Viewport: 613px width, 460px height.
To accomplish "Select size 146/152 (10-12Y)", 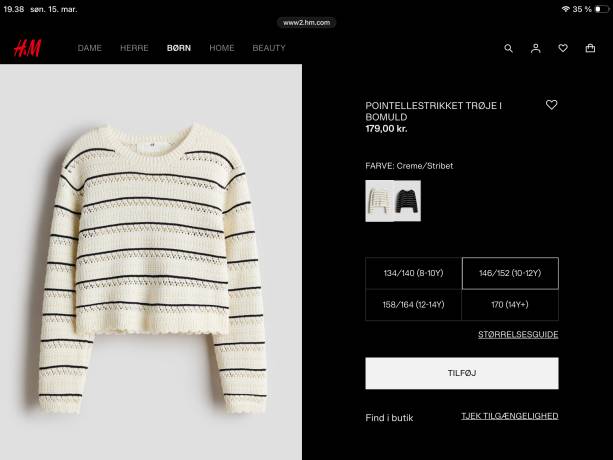I will (x=510, y=273).
